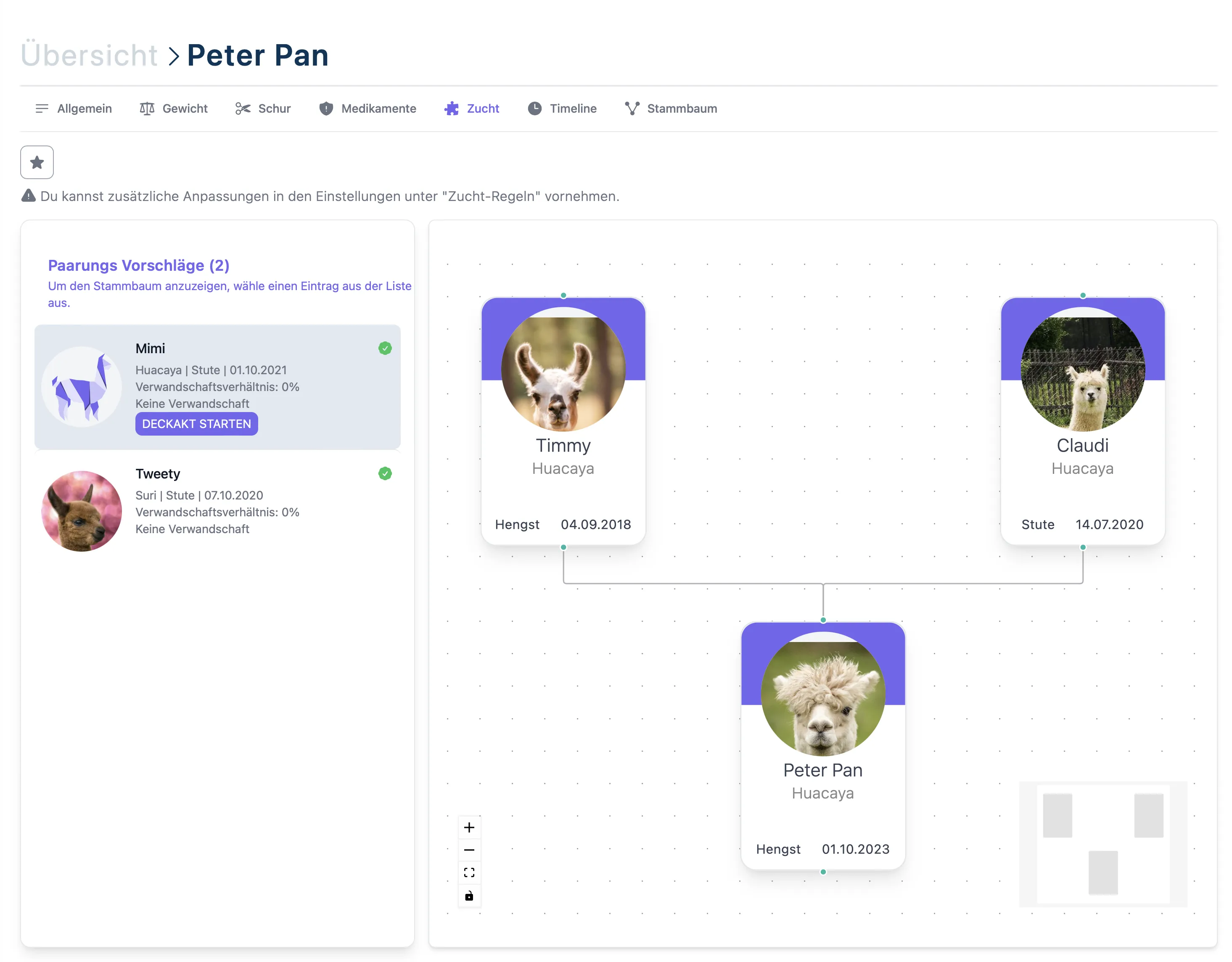Go back to Übersicht breadcrumb

point(89,55)
